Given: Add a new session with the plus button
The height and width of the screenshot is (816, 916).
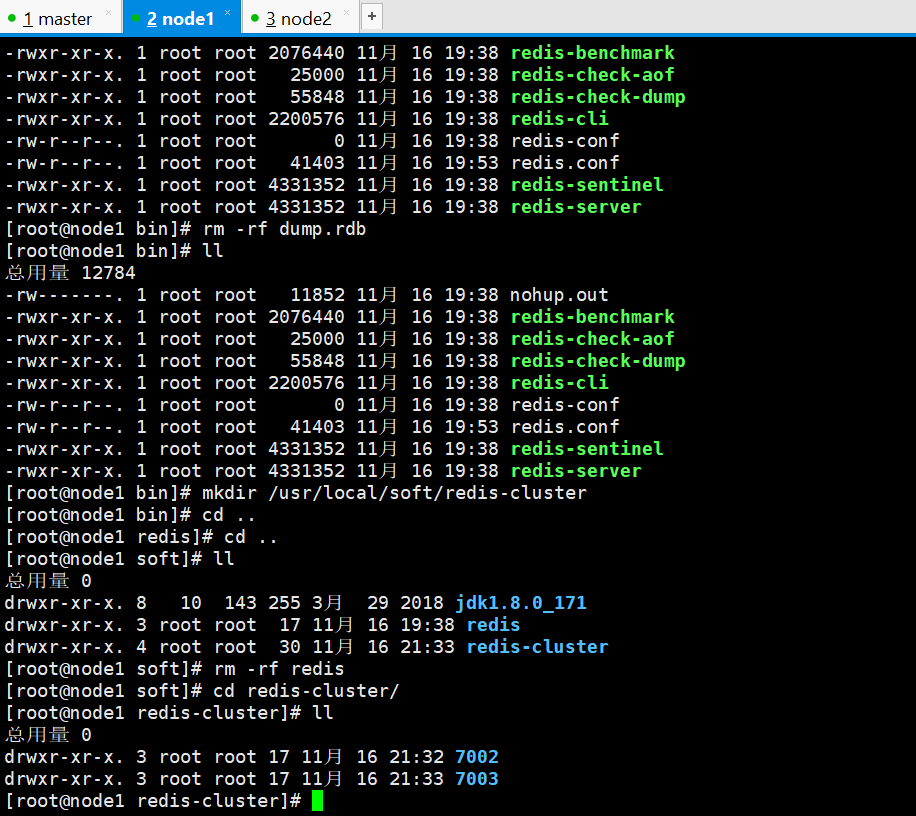Looking at the screenshot, I should [372, 16].
